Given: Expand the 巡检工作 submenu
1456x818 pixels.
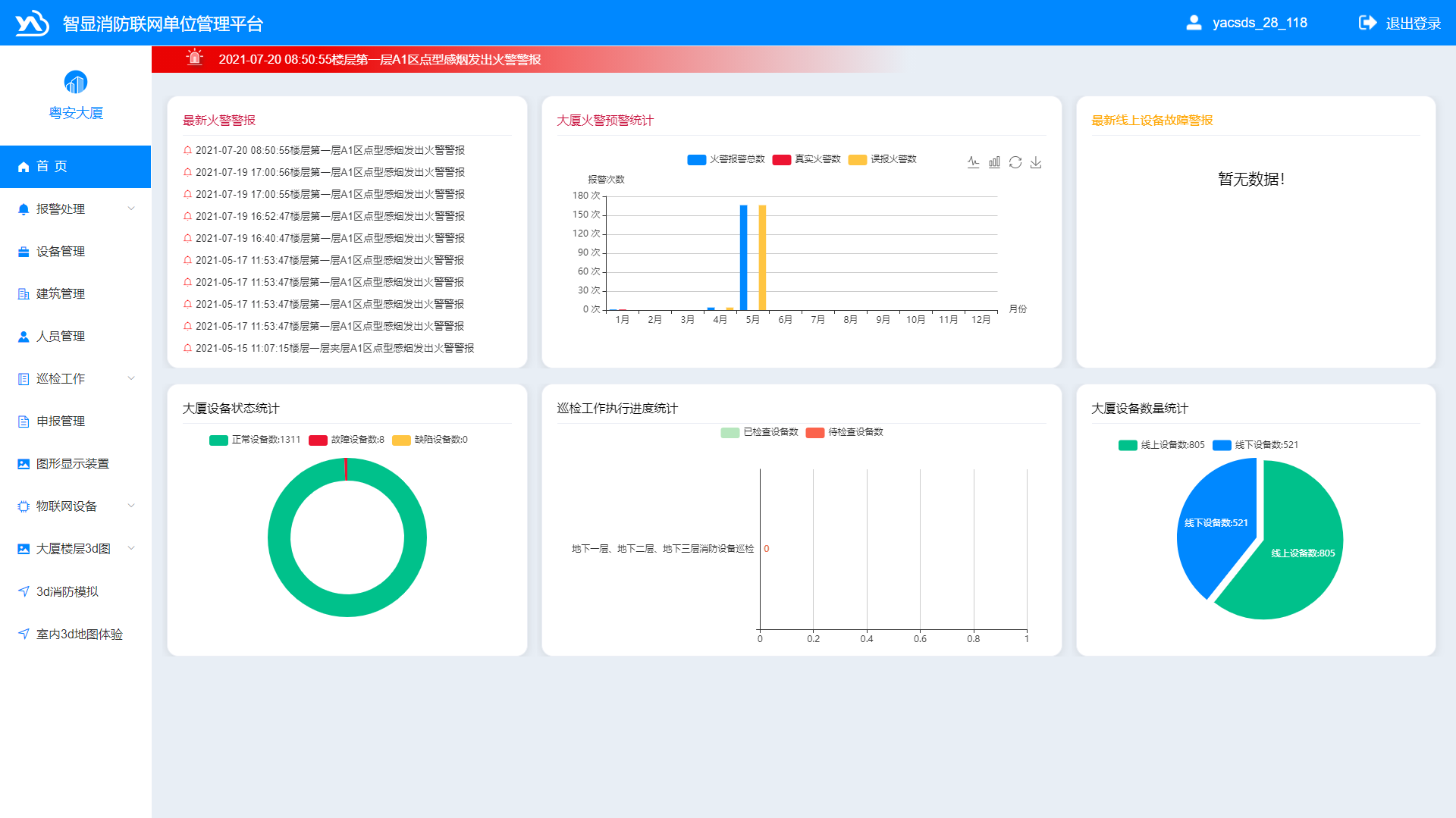Looking at the screenshot, I should pyautogui.click(x=75, y=379).
